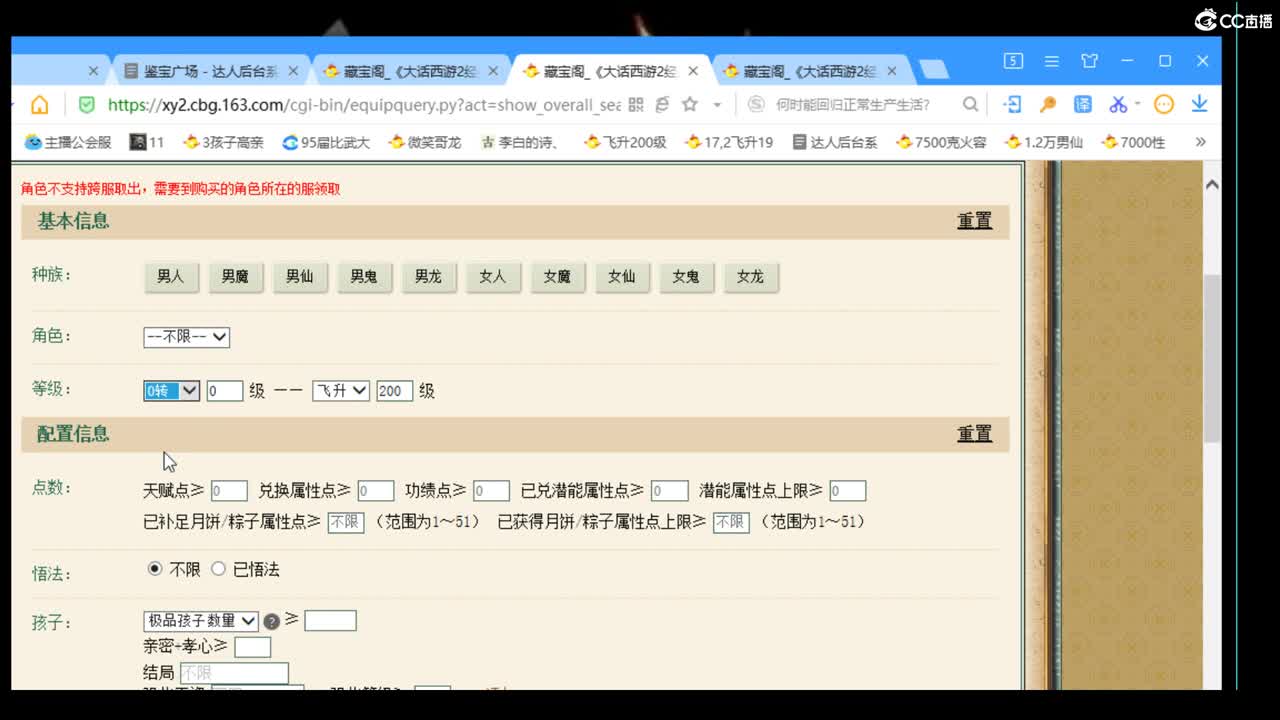Click the green security shield icon
The height and width of the screenshot is (720, 1280).
[86, 104]
